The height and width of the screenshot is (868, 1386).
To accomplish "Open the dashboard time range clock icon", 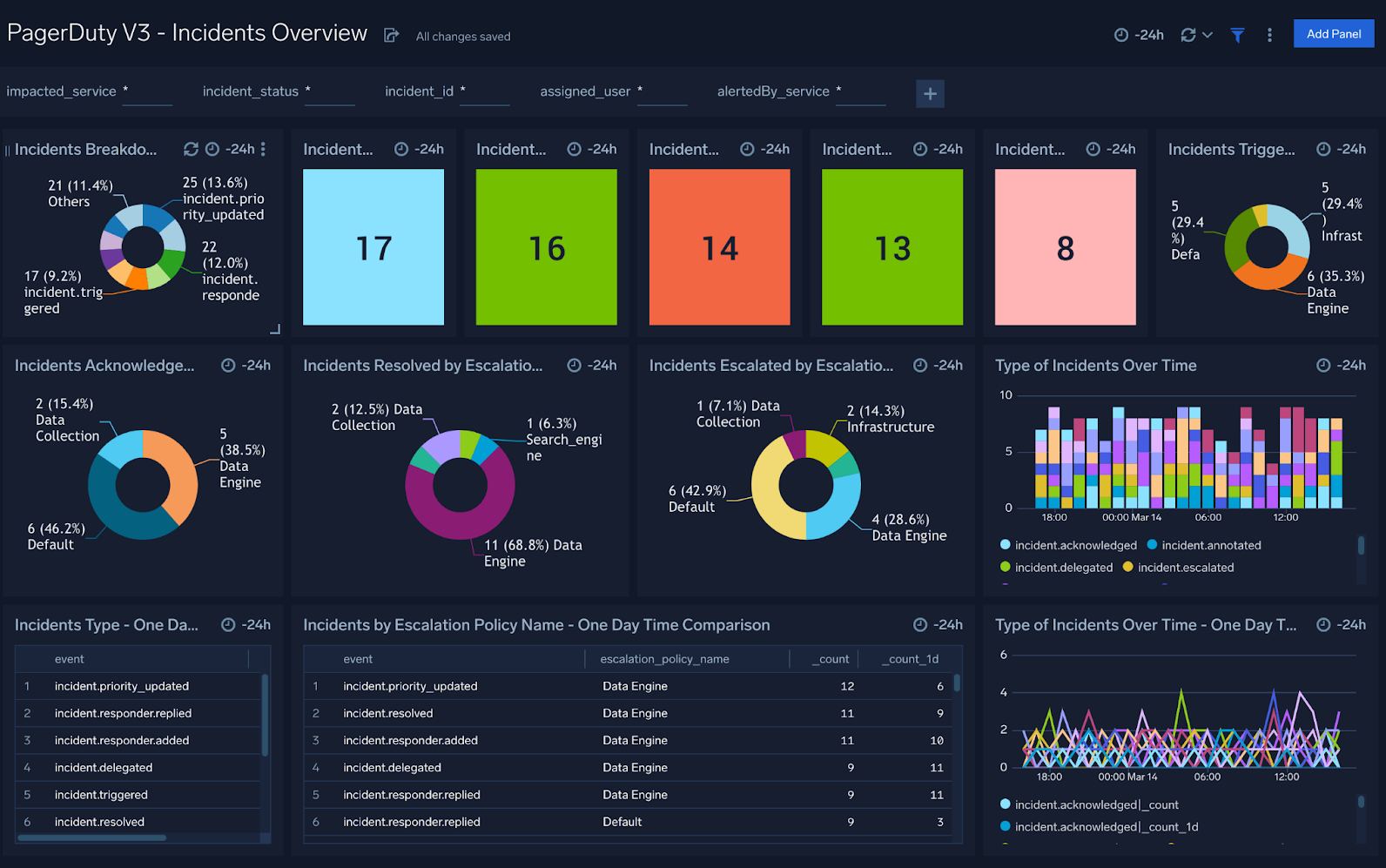I will tap(1121, 35).
